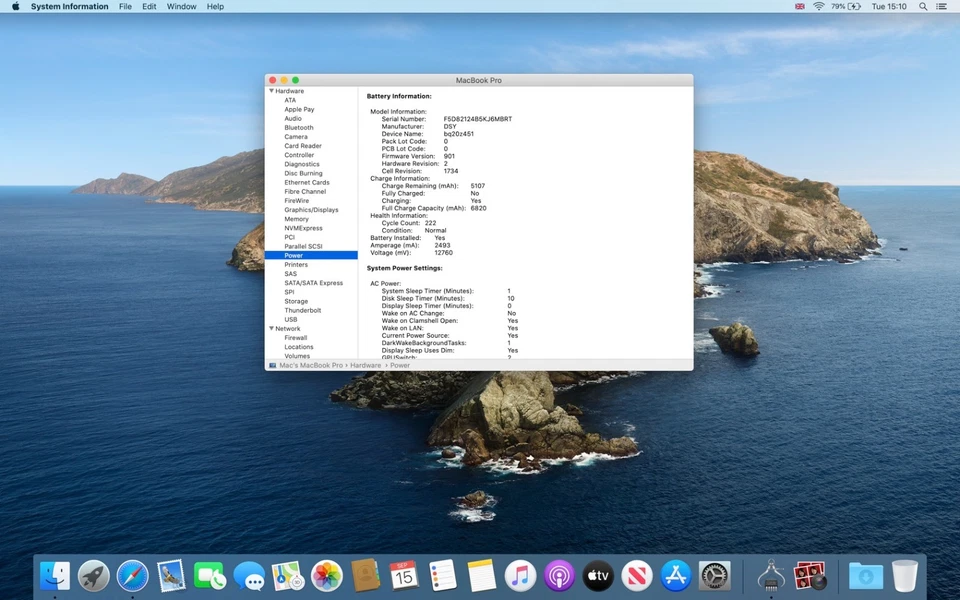The height and width of the screenshot is (600, 960).
Task: Click System Information caliper icon in Dock
Action: pyautogui.click(x=771, y=576)
